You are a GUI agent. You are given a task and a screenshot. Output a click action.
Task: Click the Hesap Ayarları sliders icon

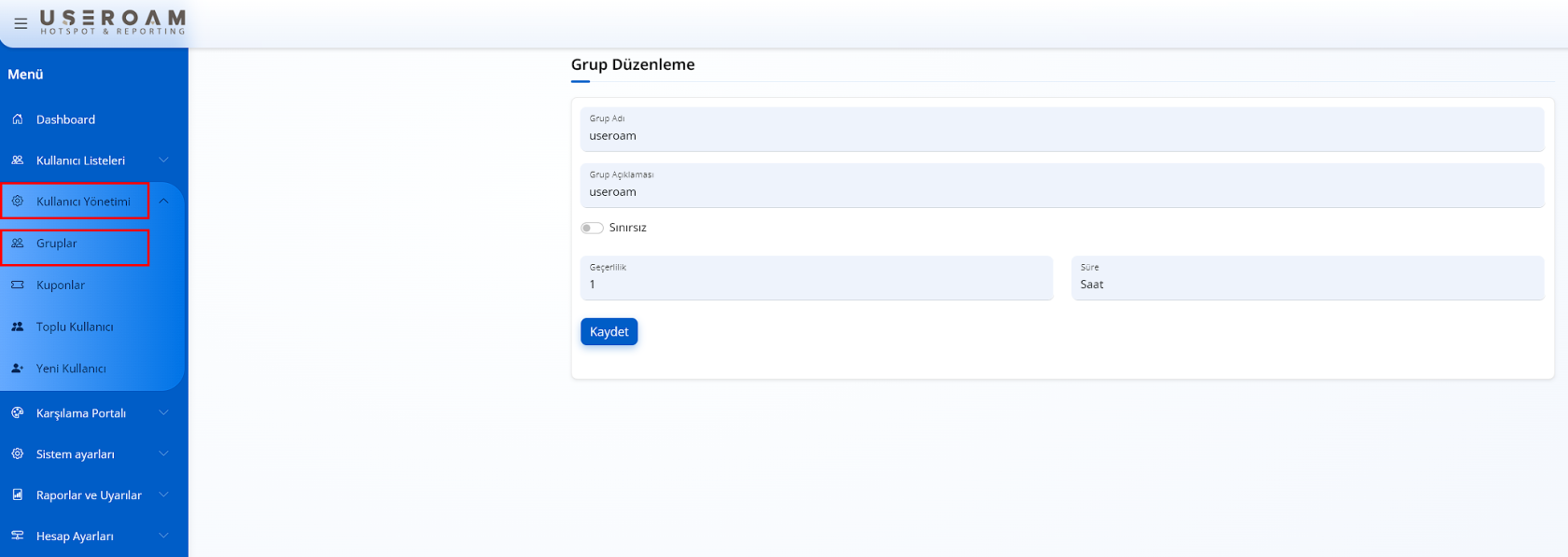tap(18, 536)
